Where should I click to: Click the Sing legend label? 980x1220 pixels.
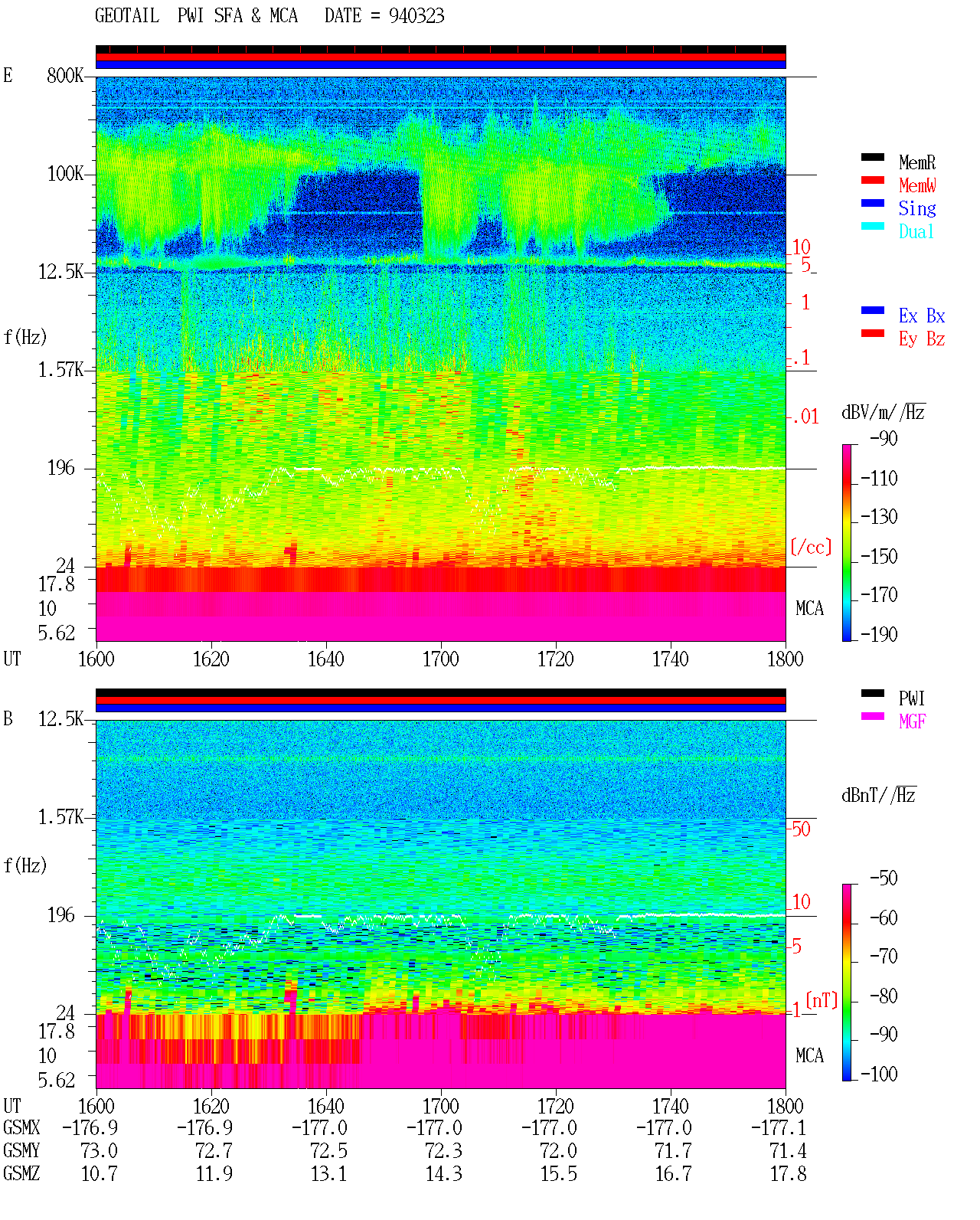917,208
